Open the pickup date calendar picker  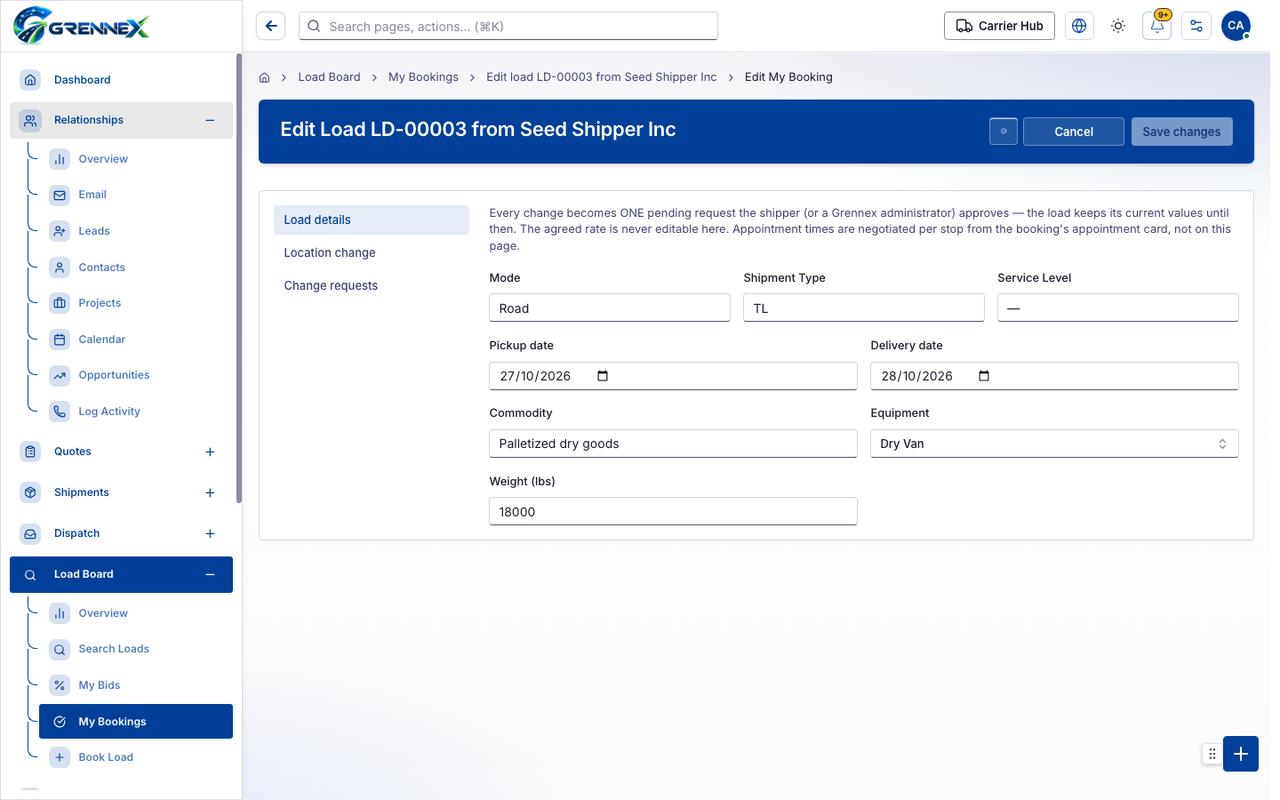tap(602, 376)
